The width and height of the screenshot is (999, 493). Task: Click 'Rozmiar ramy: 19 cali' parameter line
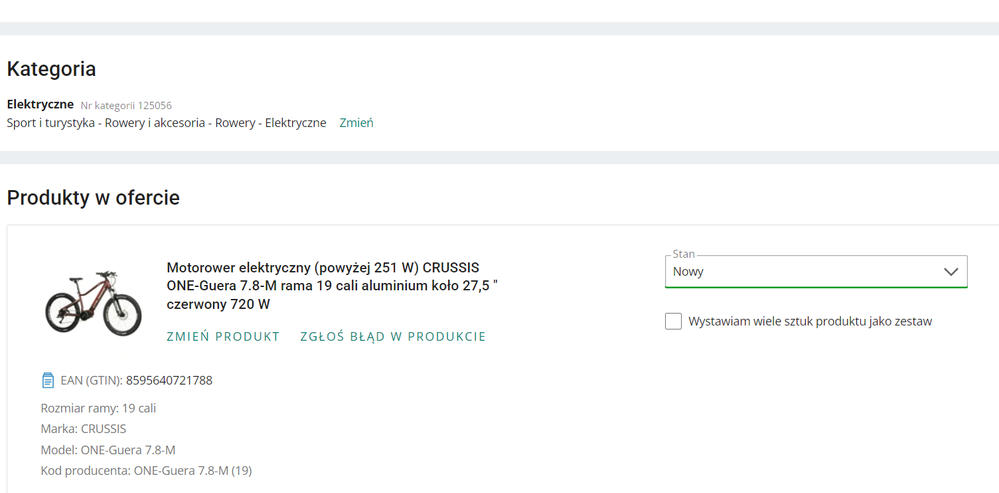(x=98, y=408)
